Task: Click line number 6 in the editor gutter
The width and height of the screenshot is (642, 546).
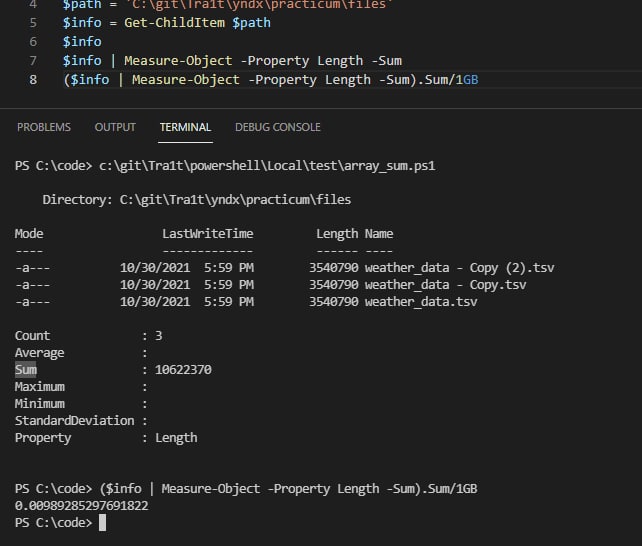Action: pos(34,42)
